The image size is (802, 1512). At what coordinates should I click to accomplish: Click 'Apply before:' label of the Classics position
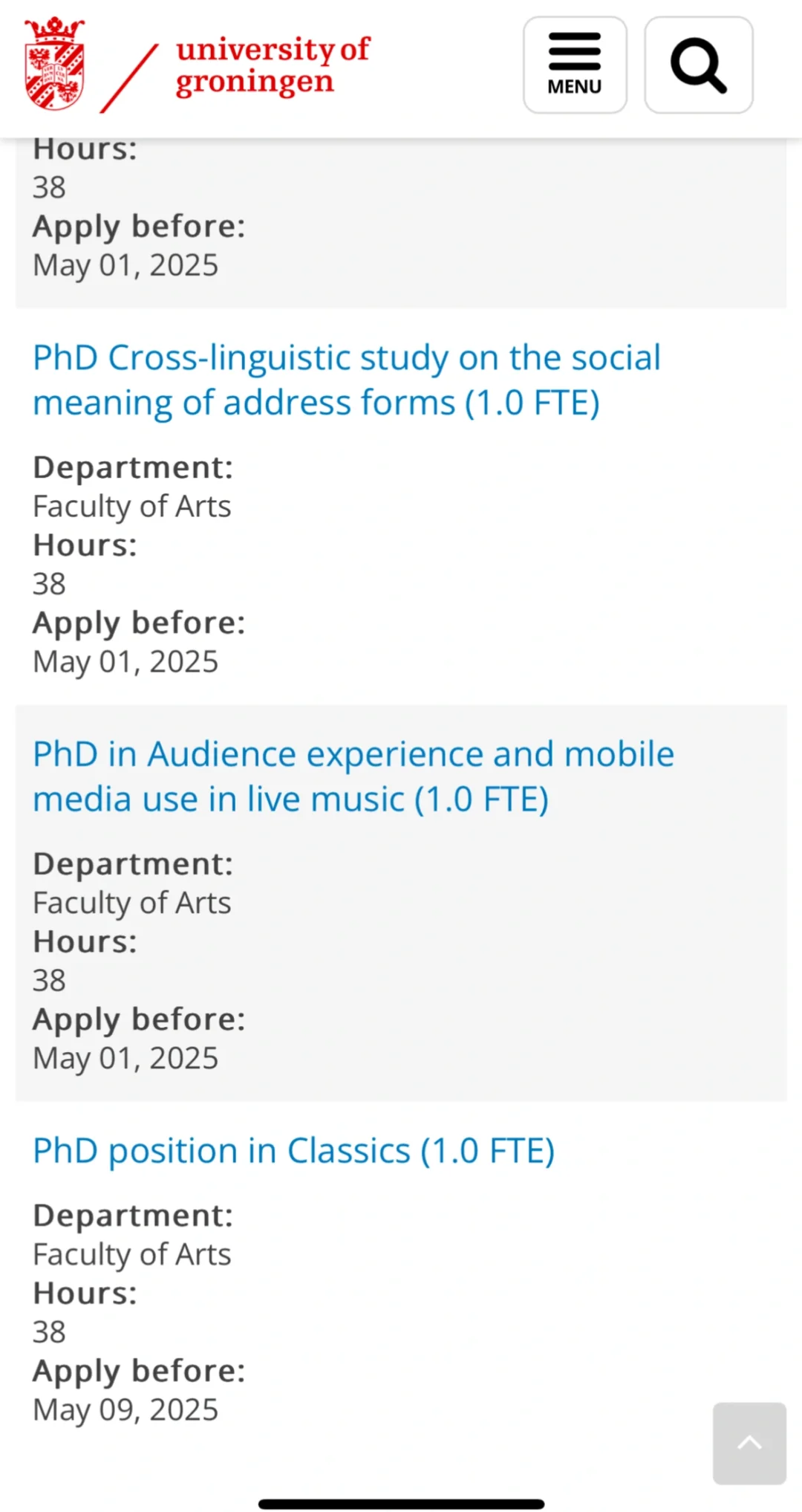139,1371
